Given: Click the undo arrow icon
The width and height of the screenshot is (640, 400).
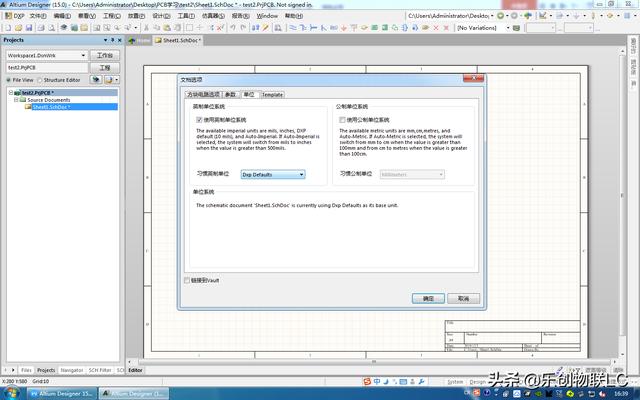Looking at the screenshot, I should pos(233,28).
